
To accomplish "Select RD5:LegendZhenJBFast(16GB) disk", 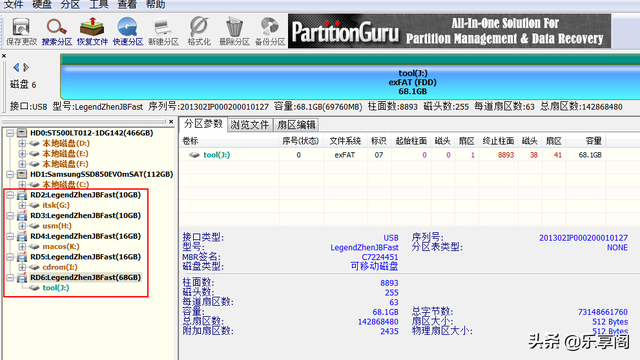I will (x=85, y=257).
